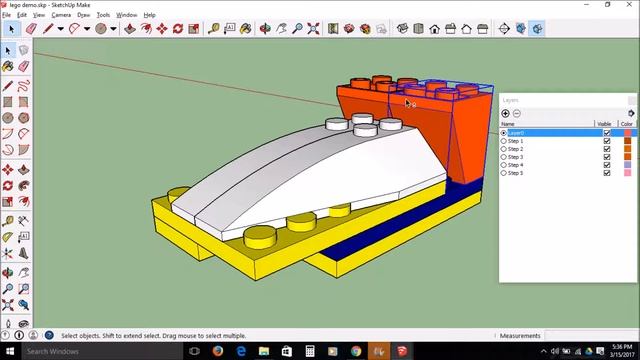Viewport: 640px width, 360px height.
Task: Select the Section Plane tool
Action: click(x=504, y=29)
